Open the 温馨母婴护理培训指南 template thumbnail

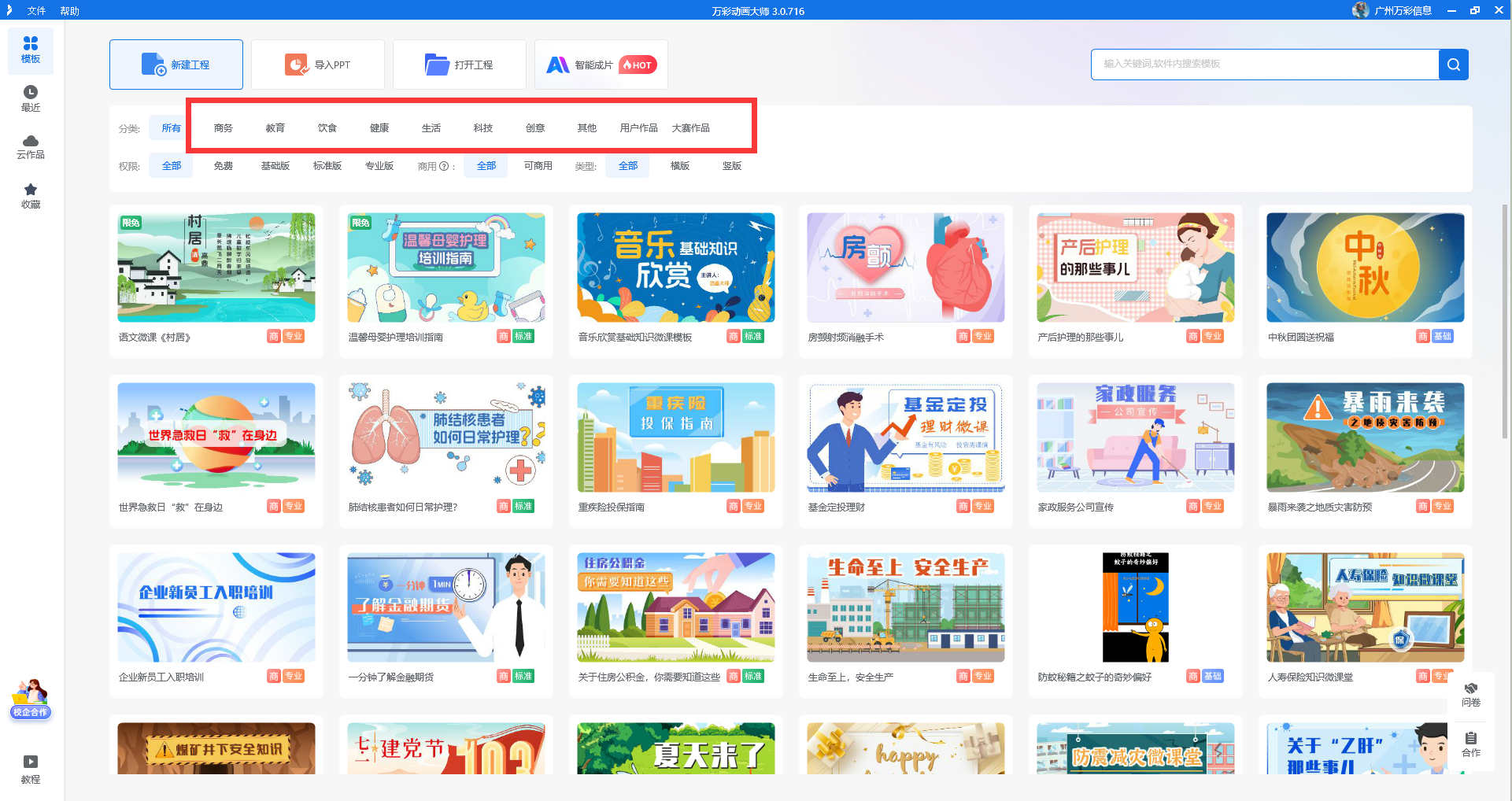[x=446, y=268]
